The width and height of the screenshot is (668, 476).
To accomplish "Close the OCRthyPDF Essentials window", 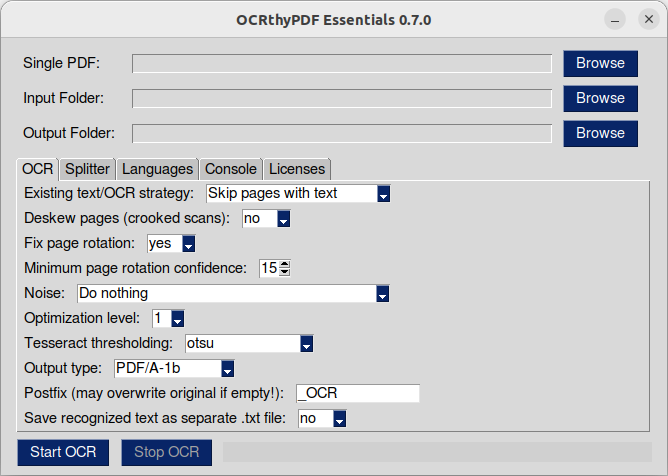I will (649, 19).
